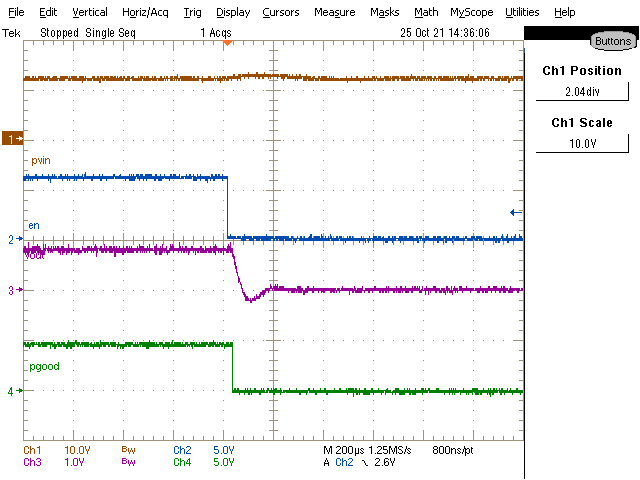Click the Ch1 10.0V scale readout
The height and width of the screenshot is (480, 640).
[57, 450]
